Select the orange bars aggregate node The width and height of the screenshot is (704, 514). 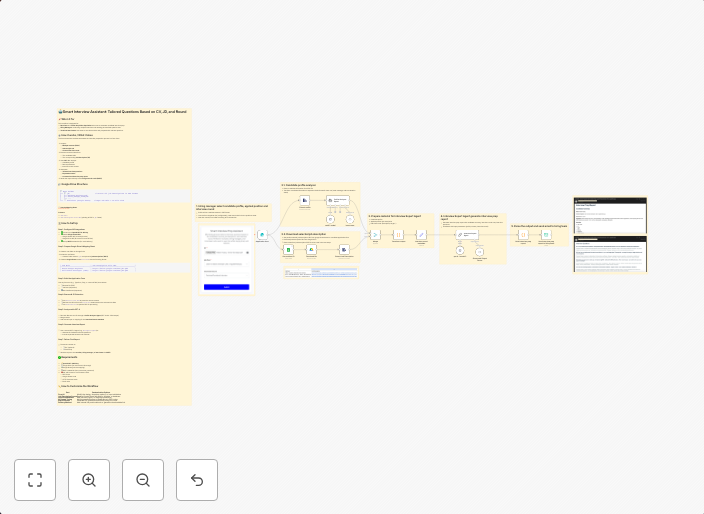[398, 234]
